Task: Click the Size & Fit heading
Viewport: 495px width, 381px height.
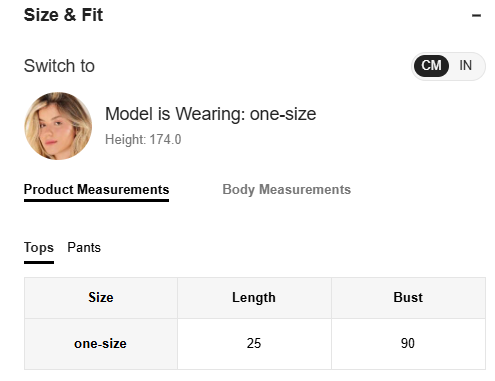Action: tap(63, 15)
